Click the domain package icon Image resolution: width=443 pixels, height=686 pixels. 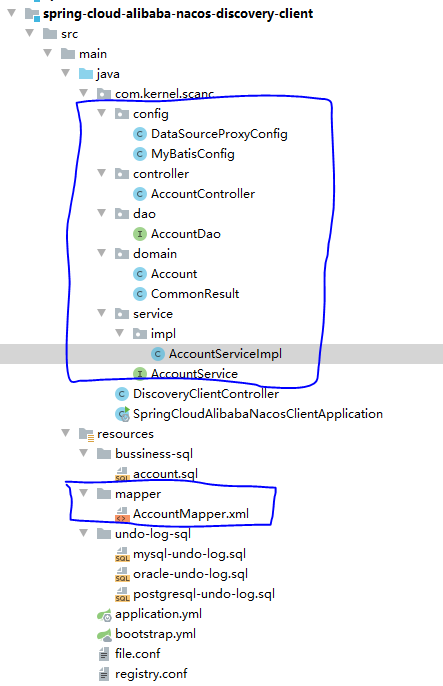tap(122, 254)
